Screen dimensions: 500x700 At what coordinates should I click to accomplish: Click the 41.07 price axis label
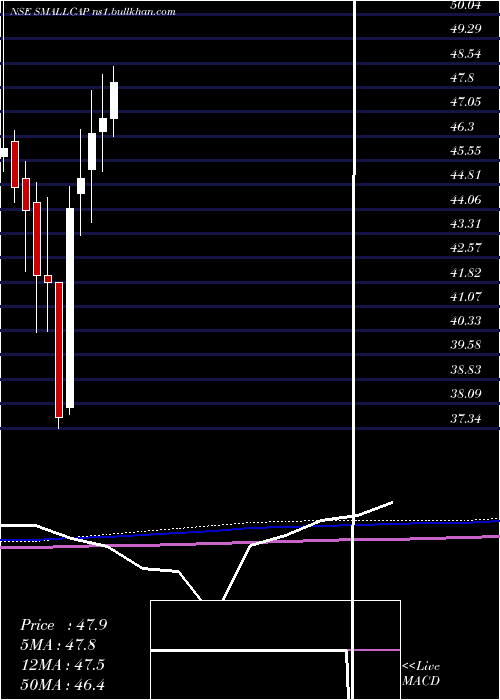[x=467, y=296]
